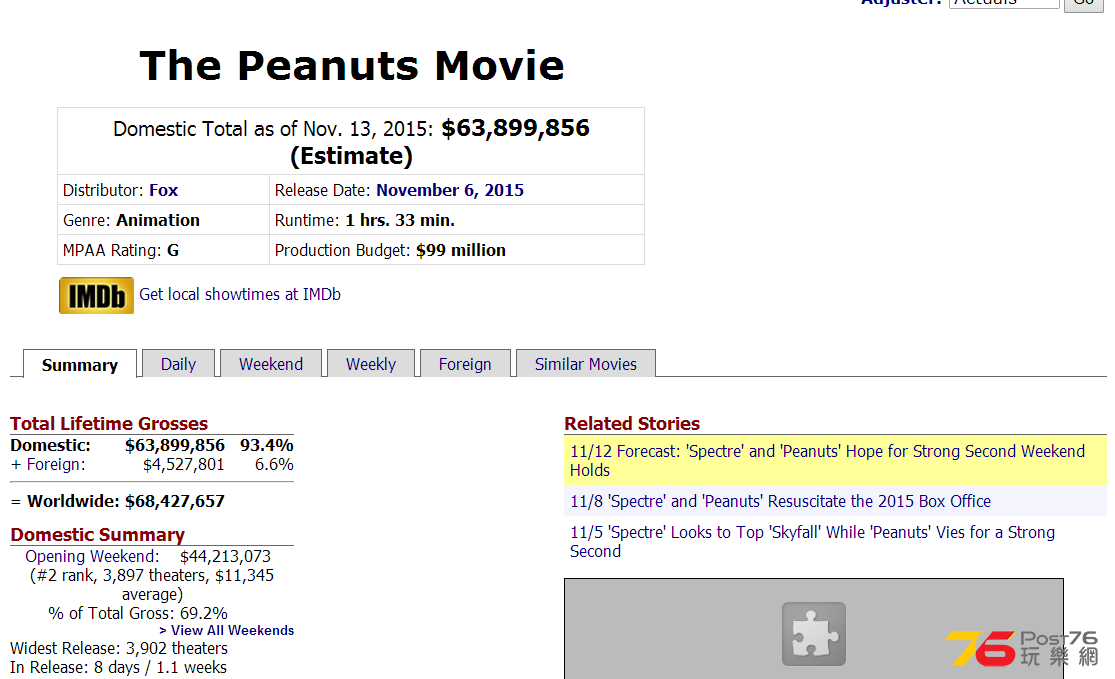Click Get local showtimes at IMDb
Image resolution: width=1115 pixels, height=679 pixels.
(x=240, y=294)
